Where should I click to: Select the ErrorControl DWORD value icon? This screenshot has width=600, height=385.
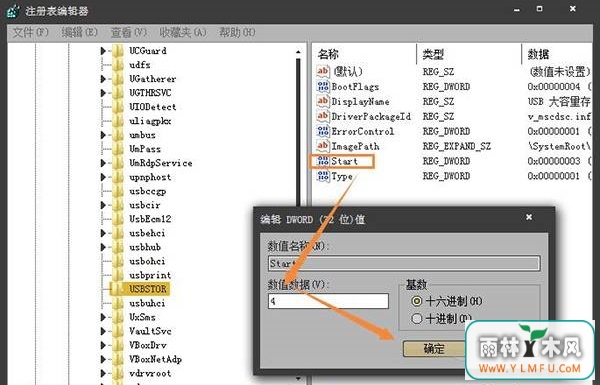tap(323, 131)
